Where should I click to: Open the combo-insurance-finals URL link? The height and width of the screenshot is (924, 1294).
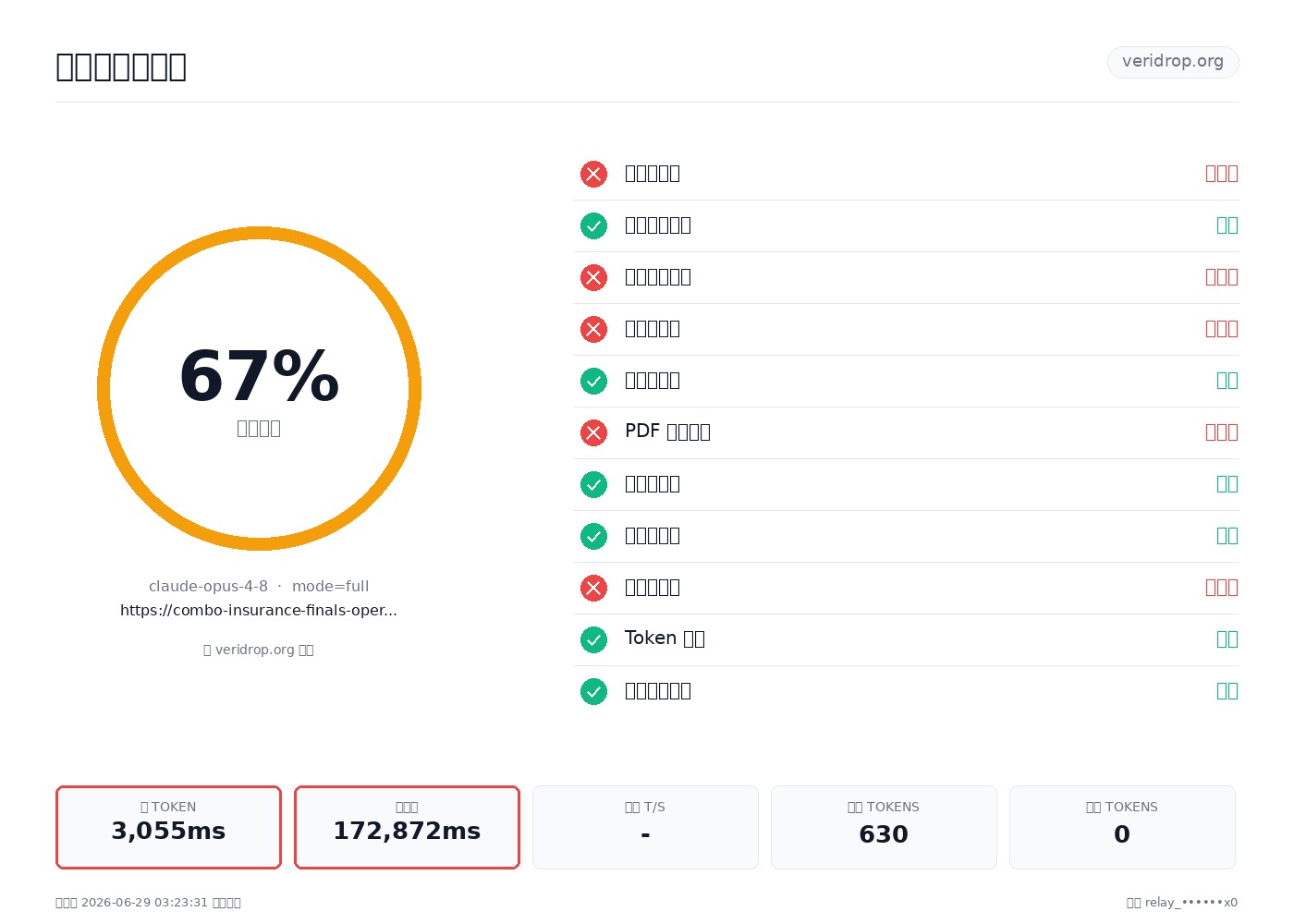click(x=259, y=610)
